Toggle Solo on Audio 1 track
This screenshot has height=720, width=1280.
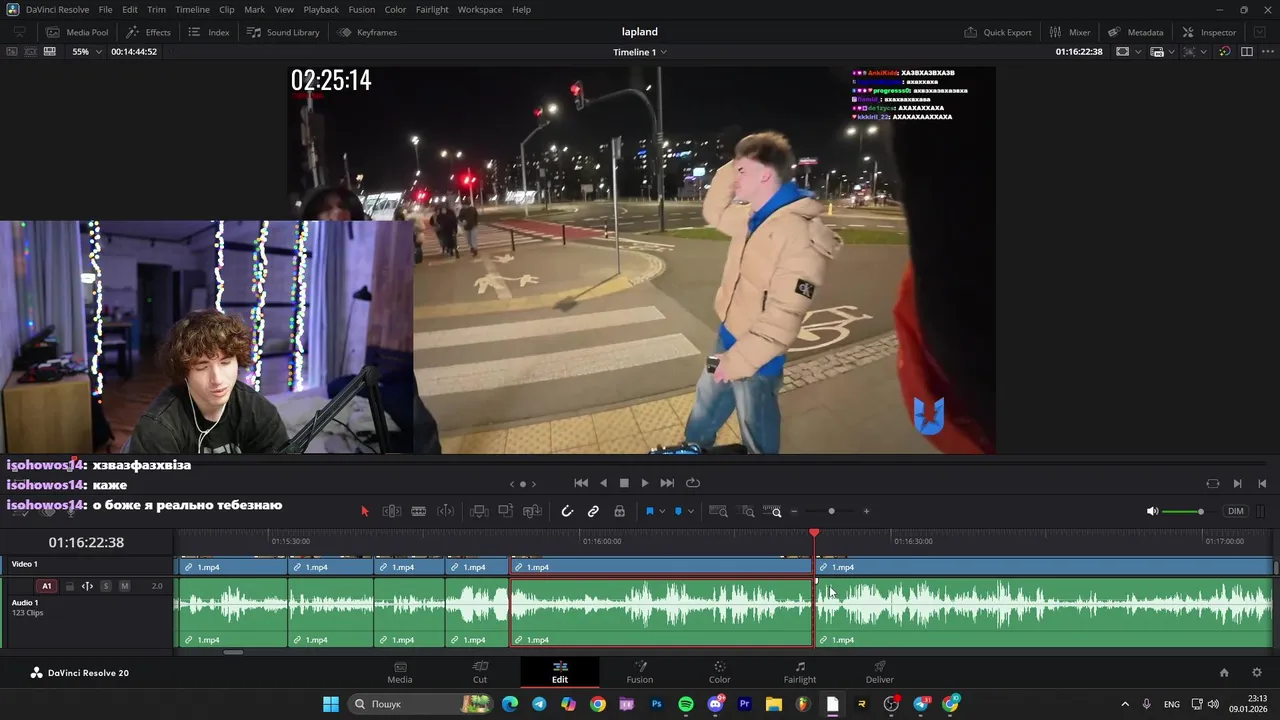click(106, 586)
